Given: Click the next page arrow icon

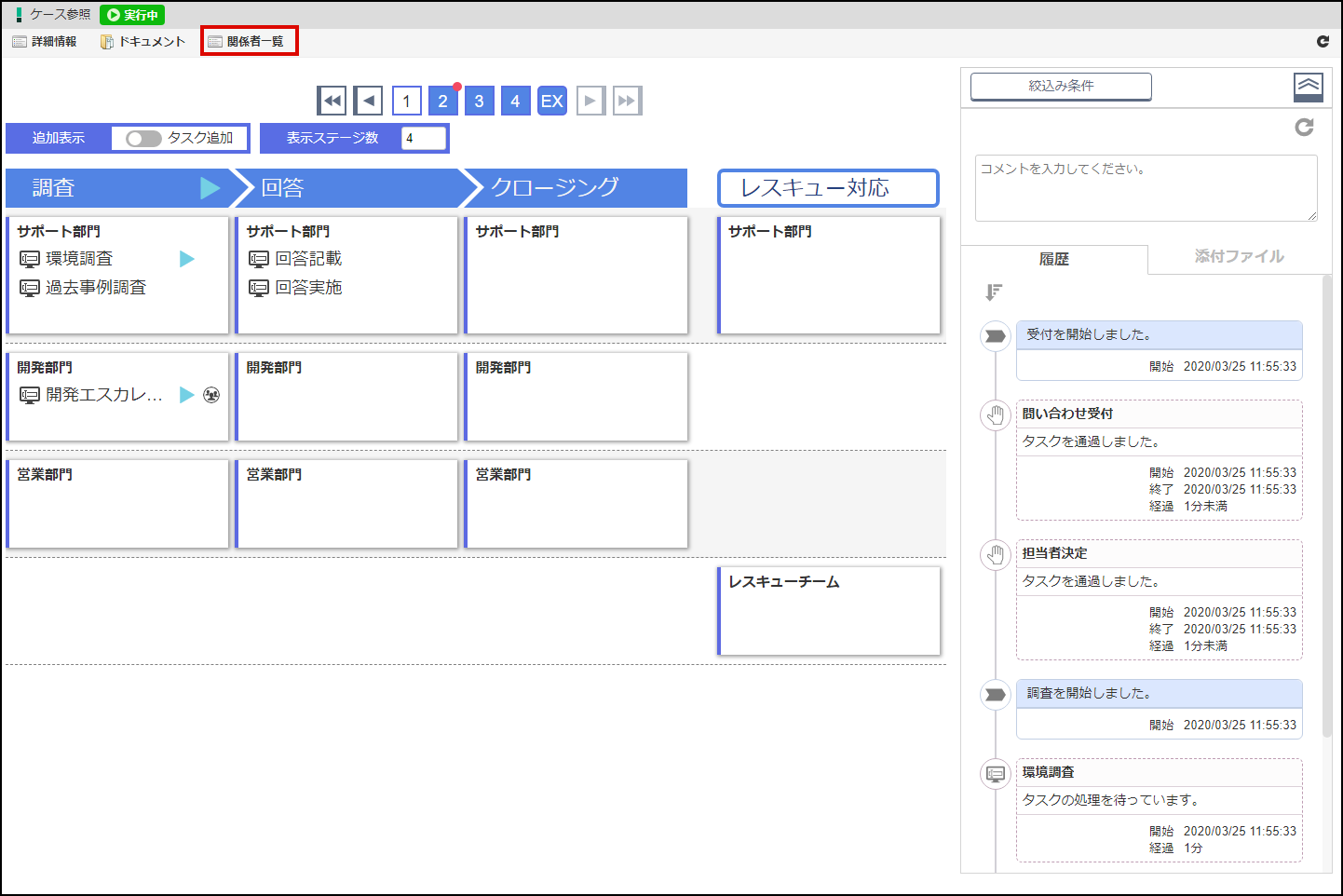Looking at the screenshot, I should tap(590, 101).
